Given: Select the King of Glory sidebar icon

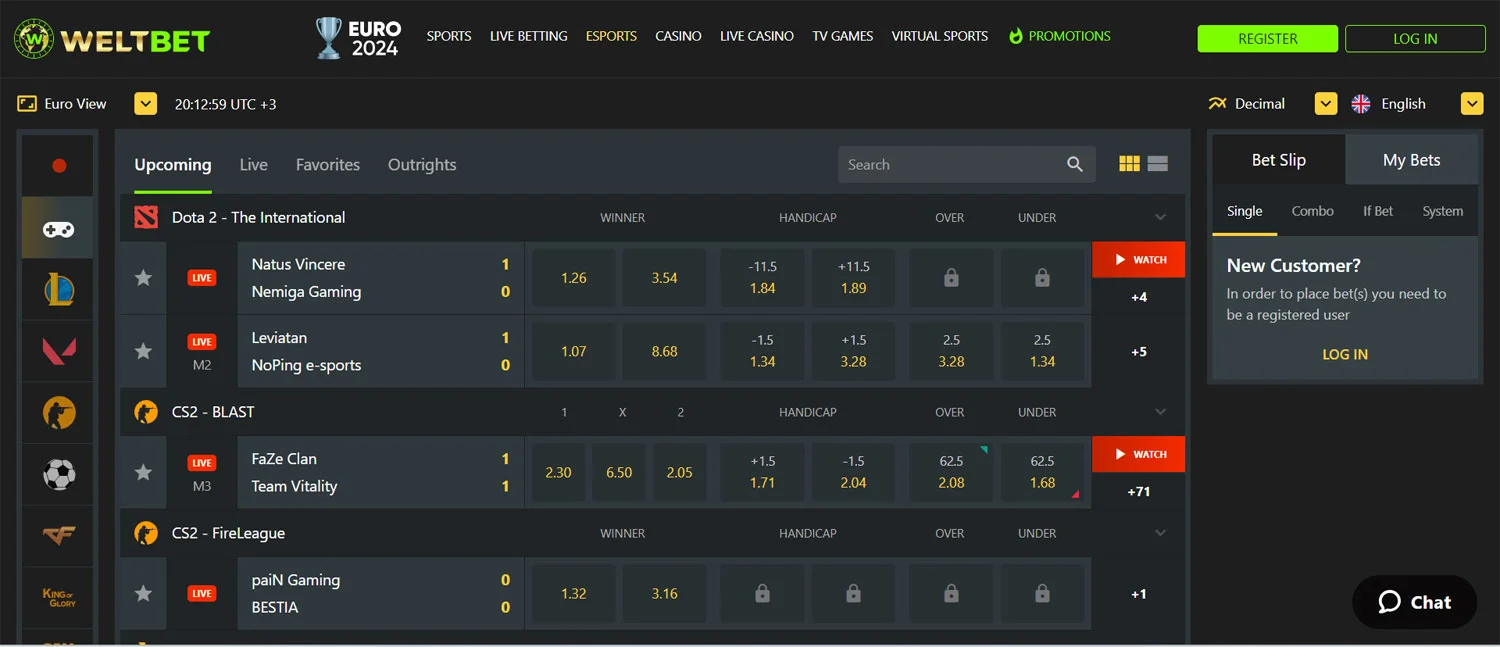Looking at the screenshot, I should pos(57,598).
